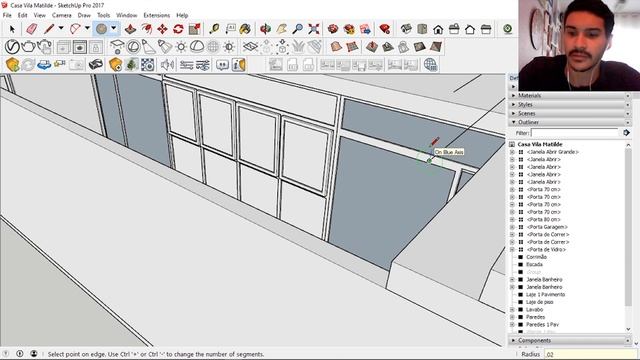
Task: Start V-Ray interactive render
Action: (x=44, y=47)
